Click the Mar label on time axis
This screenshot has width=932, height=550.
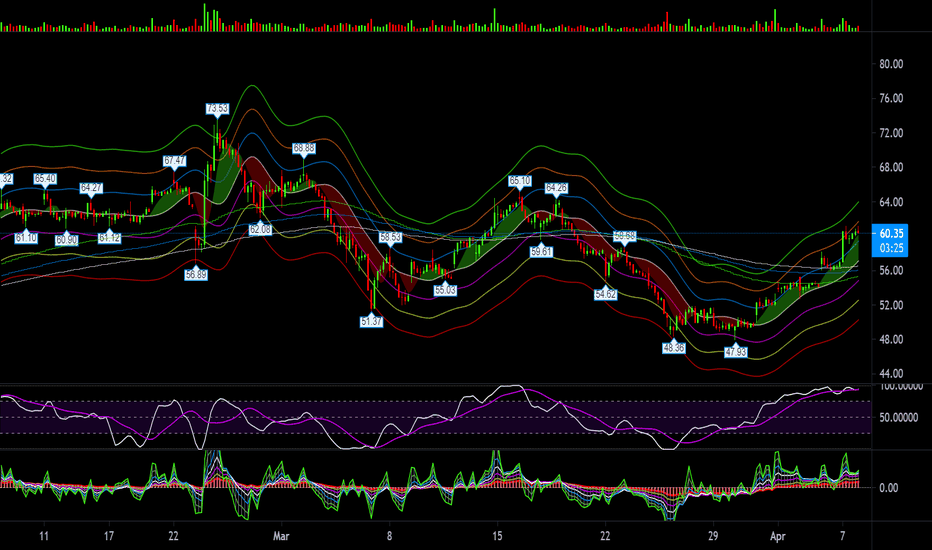tap(281, 536)
